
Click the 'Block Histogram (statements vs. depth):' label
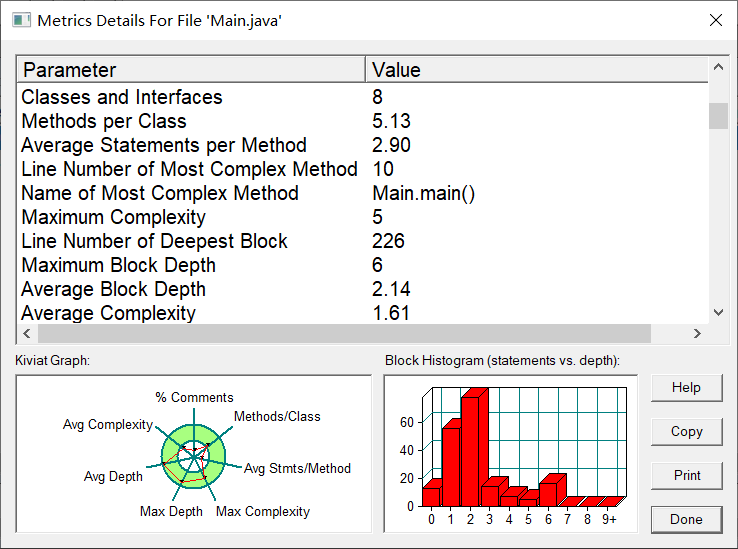pyautogui.click(x=502, y=360)
